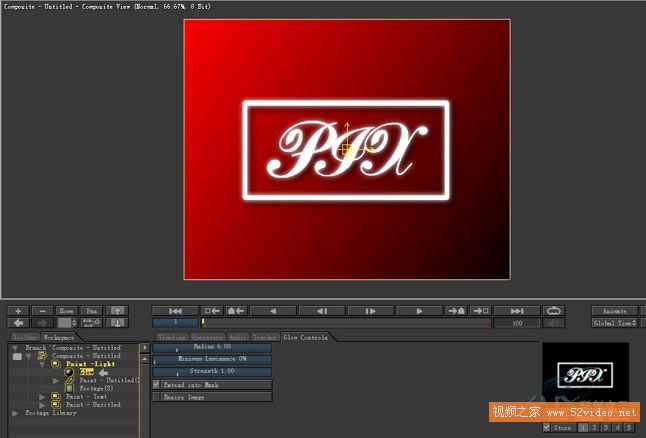Open the Global Time dropdown

click(x=615, y=323)
